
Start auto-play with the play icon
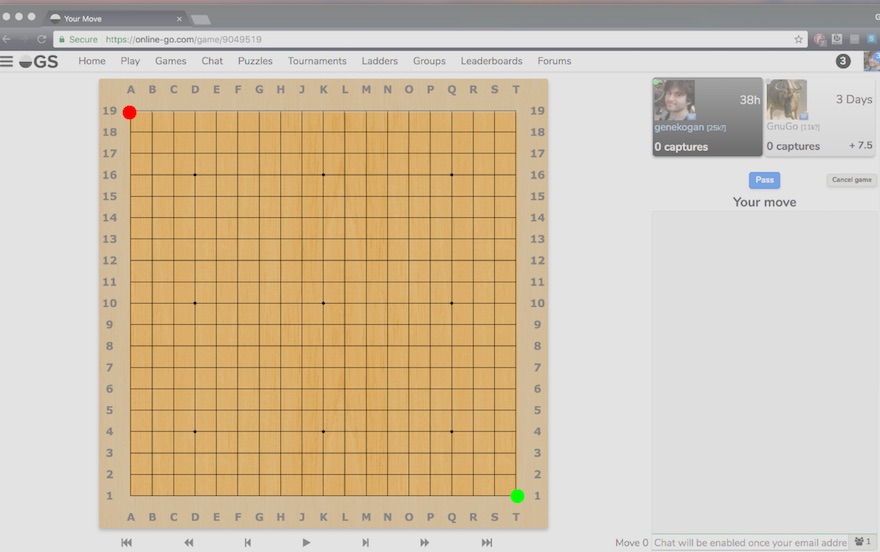coord(306,542)
